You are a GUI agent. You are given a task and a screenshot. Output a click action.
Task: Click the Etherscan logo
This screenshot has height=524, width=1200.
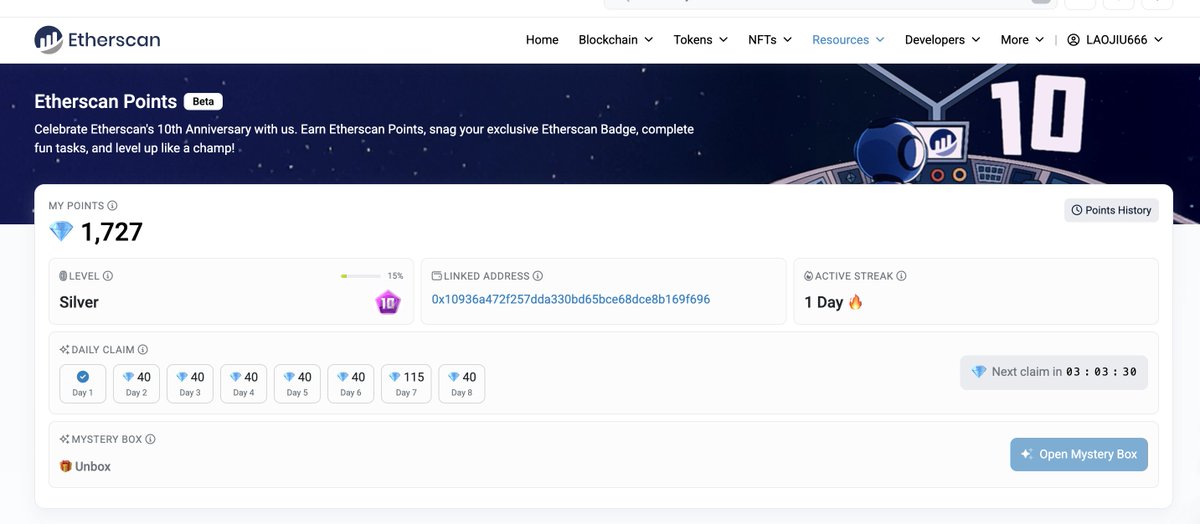click(x=97, y=40)
